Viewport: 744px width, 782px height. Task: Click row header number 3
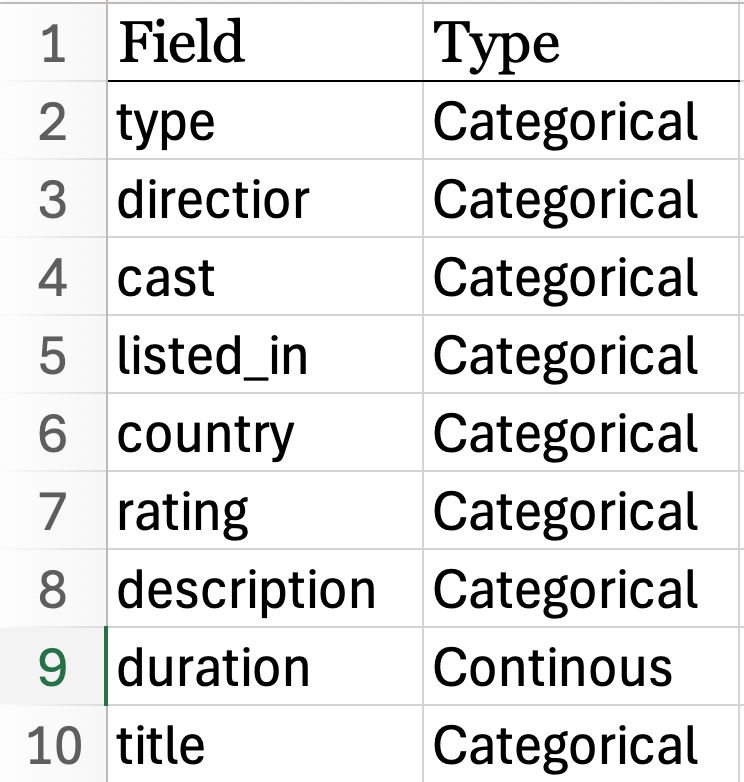tap(52, 200)
